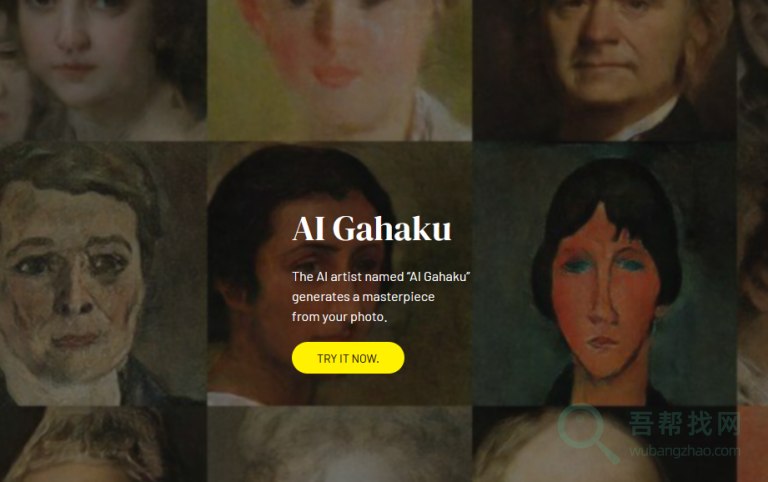Select the elderly man in dark suit portrait

point(604,70)
